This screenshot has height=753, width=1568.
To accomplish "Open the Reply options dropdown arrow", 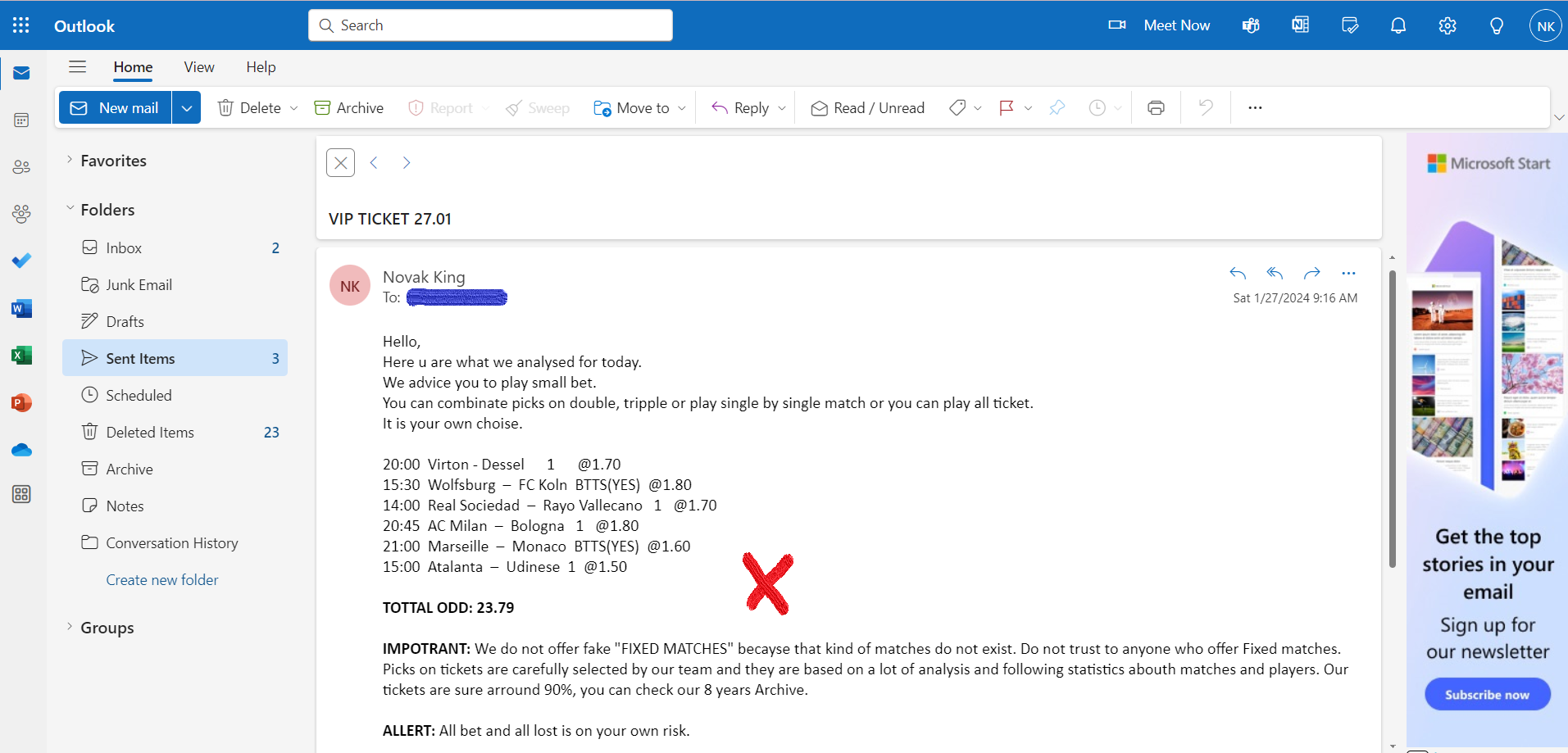I will [782, 108].
